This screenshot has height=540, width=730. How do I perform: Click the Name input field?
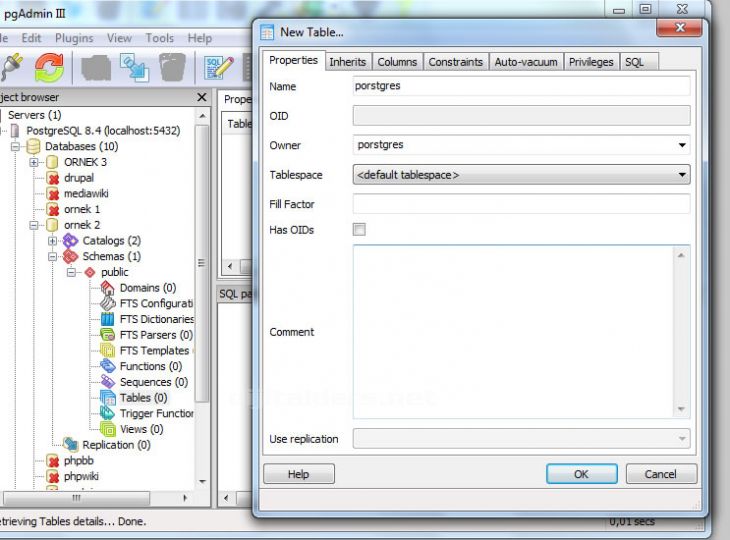click(x=521, y=86)
